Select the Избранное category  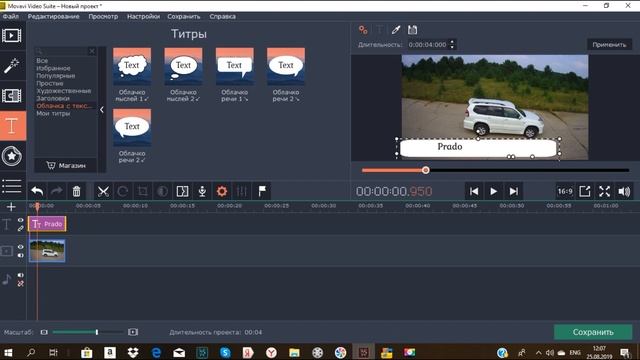coord(53,68)
